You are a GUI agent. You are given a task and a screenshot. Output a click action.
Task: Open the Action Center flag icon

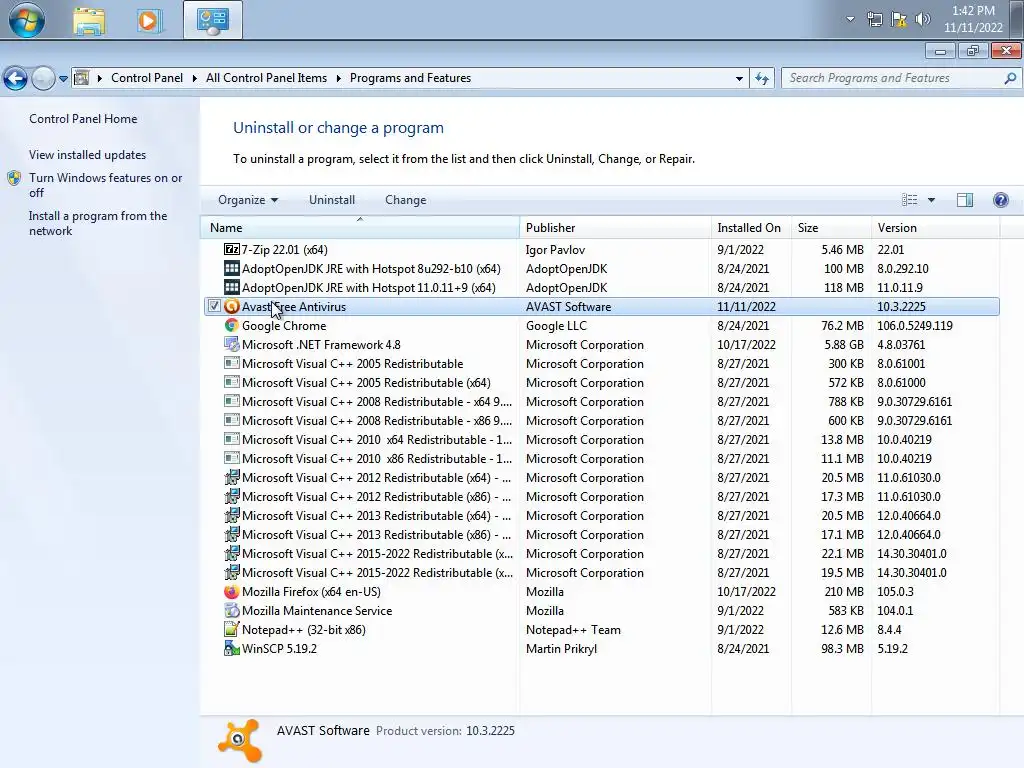[x=899, y=19]
